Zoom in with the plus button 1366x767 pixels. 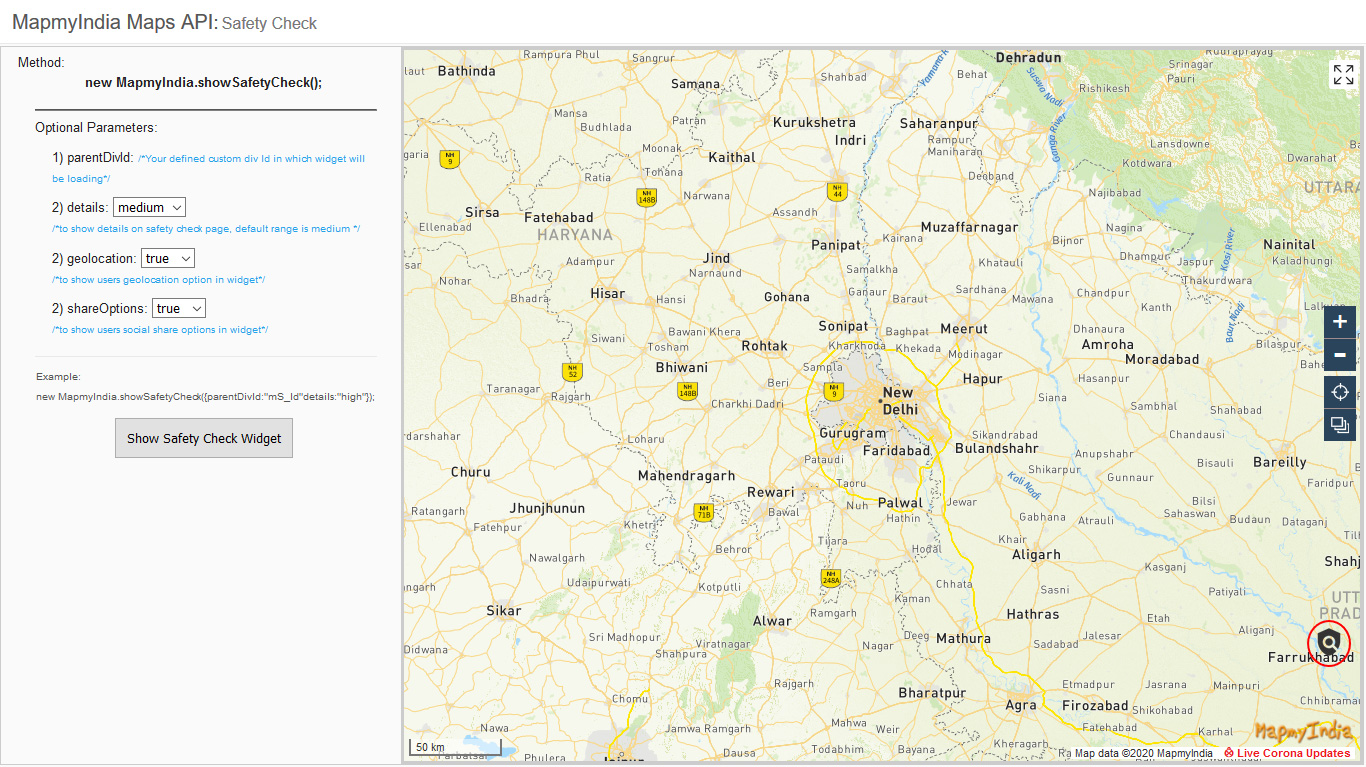[1340, 322]
